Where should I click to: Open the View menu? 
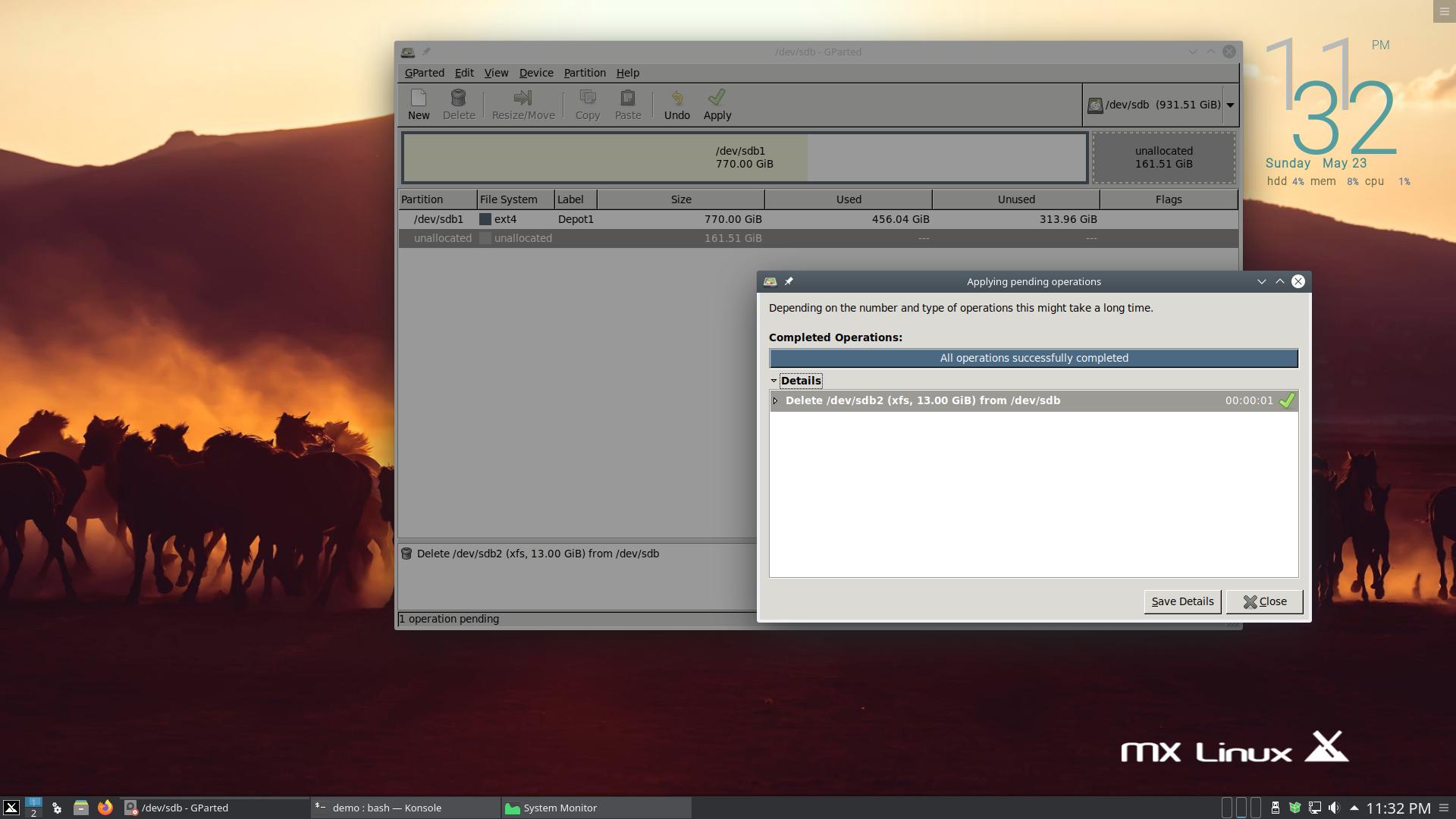[496, 73]
